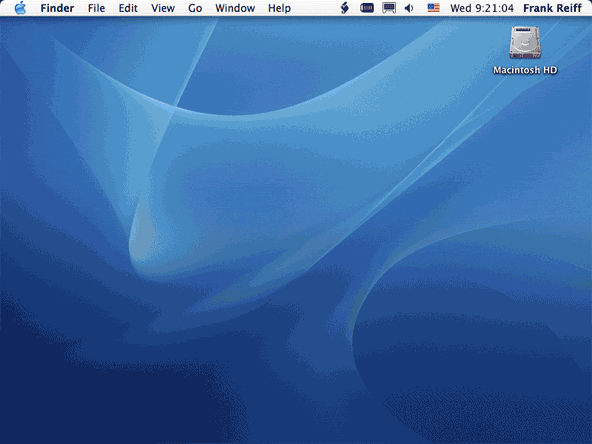Click the volume speaker icon

pyautogui.click(x=409, y=8)
